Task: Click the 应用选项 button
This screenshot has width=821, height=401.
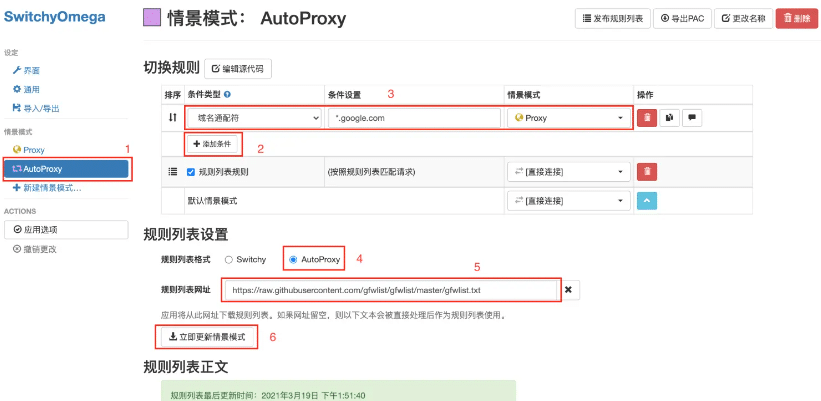Action: 66,229
